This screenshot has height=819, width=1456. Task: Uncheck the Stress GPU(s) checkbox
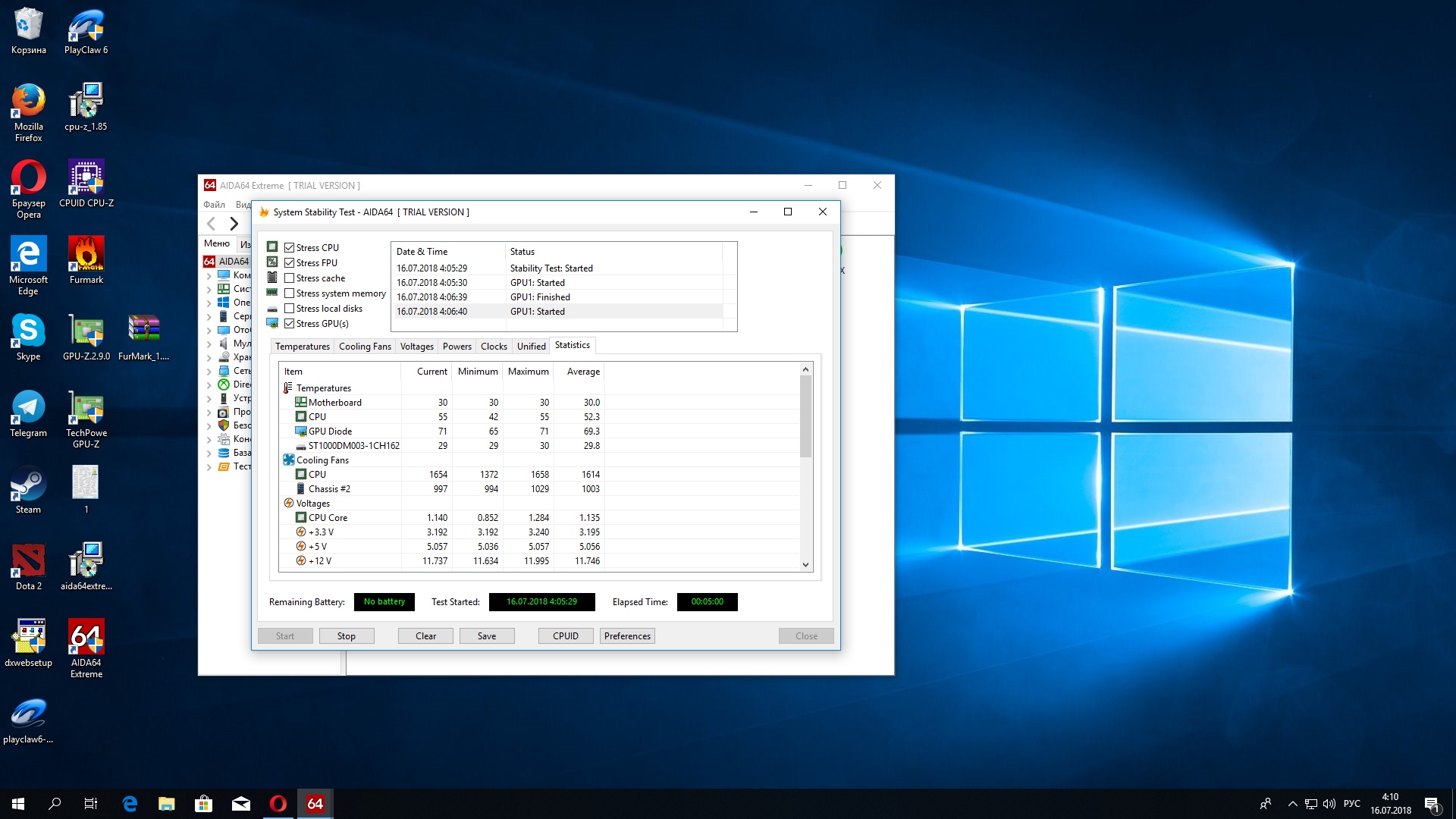tap(289, 324)
